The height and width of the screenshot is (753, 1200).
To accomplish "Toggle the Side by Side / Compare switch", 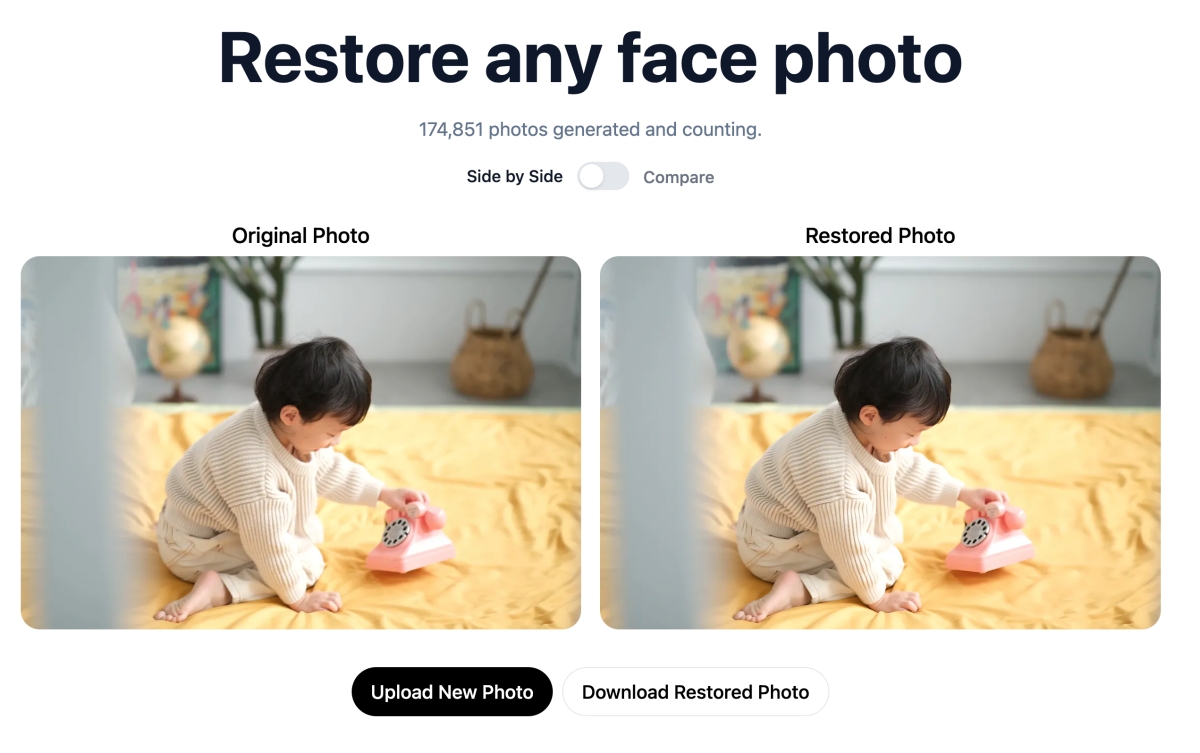I will tap(603, 177).
